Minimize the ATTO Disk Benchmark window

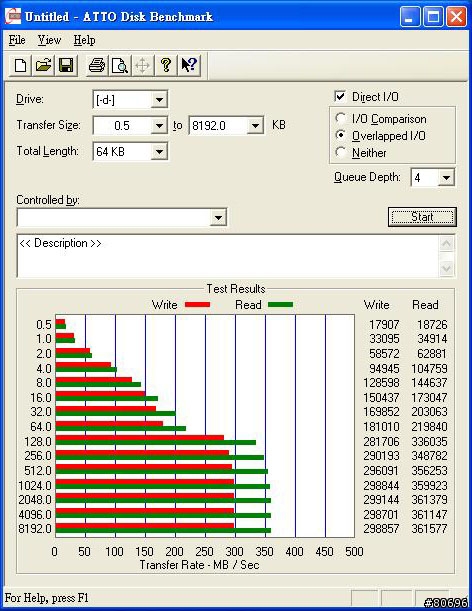(x=410, y=17)
